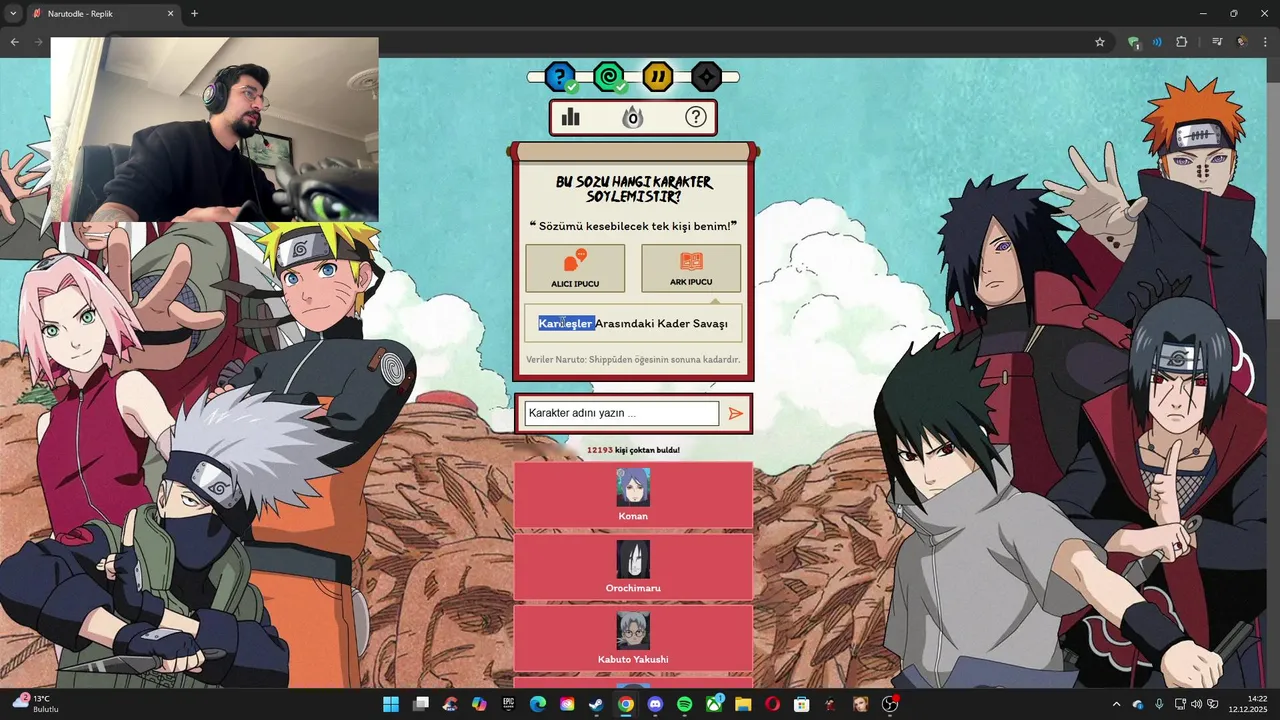Image resolution: width=1280 pixels, height=720 pixels.
Task: Close the Narutodle browser tab
Action: click(171, 14)
